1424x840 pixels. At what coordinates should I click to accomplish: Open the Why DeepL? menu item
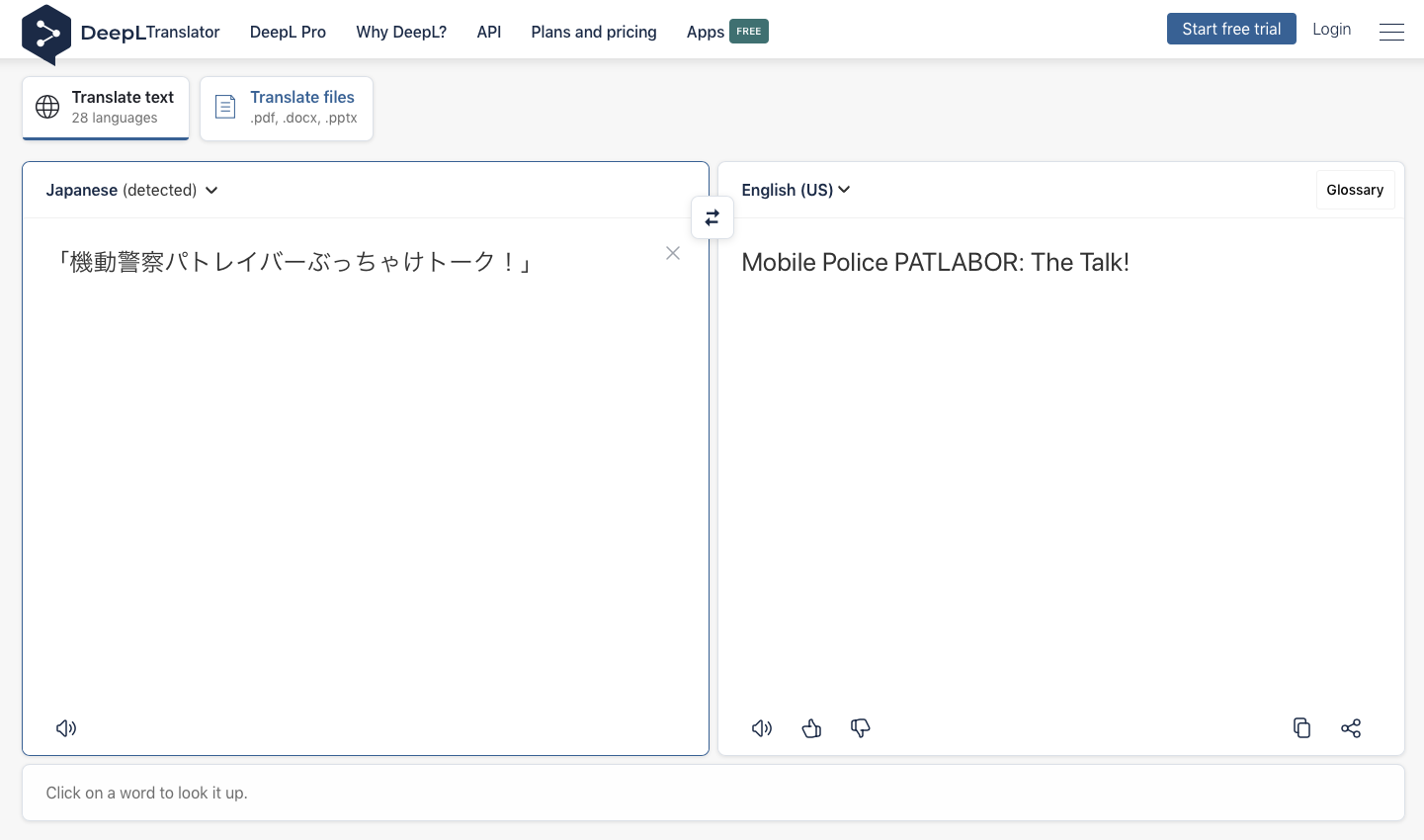point(401,32)
